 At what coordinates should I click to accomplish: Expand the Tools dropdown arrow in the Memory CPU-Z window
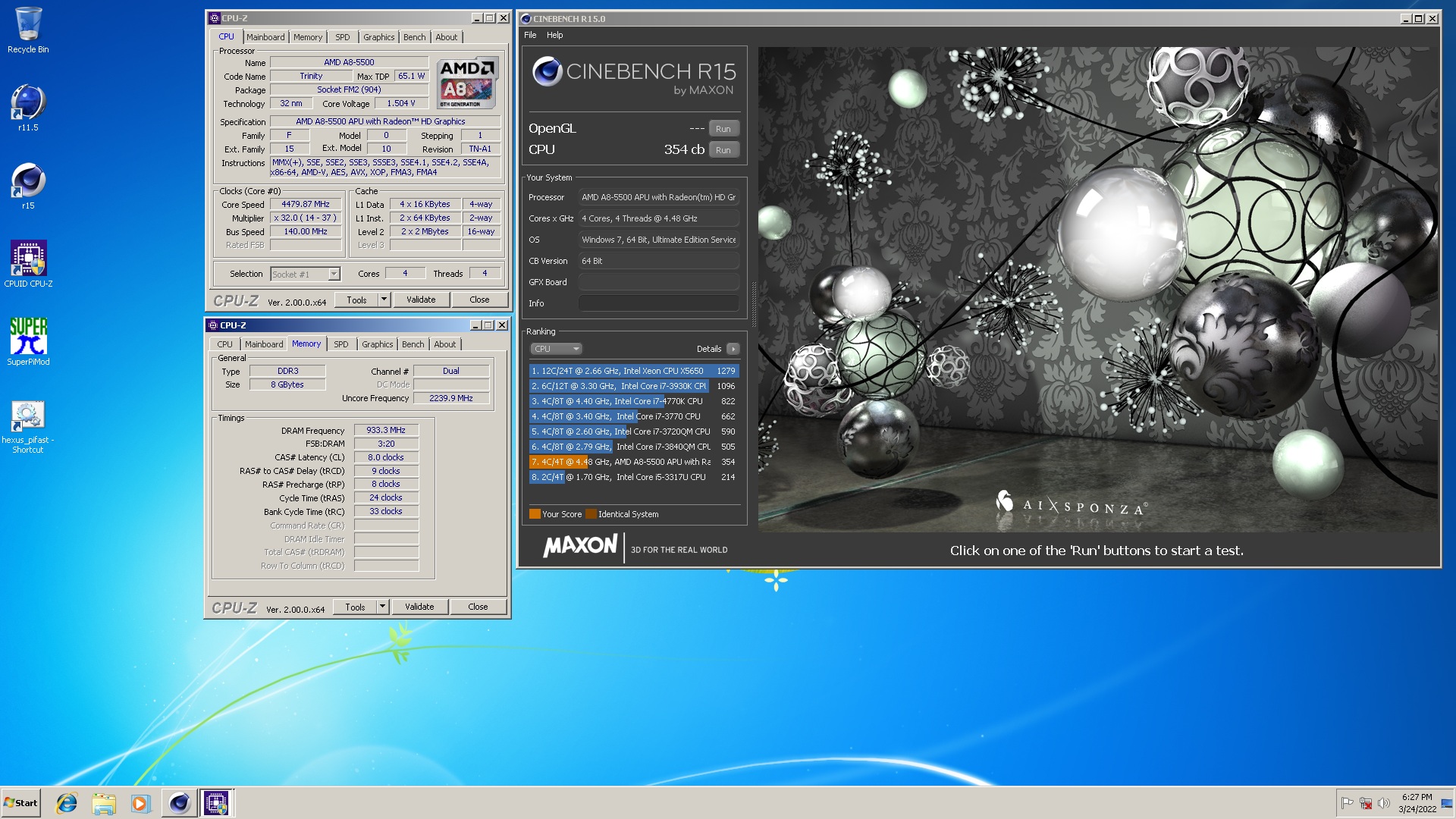(382, 607)
